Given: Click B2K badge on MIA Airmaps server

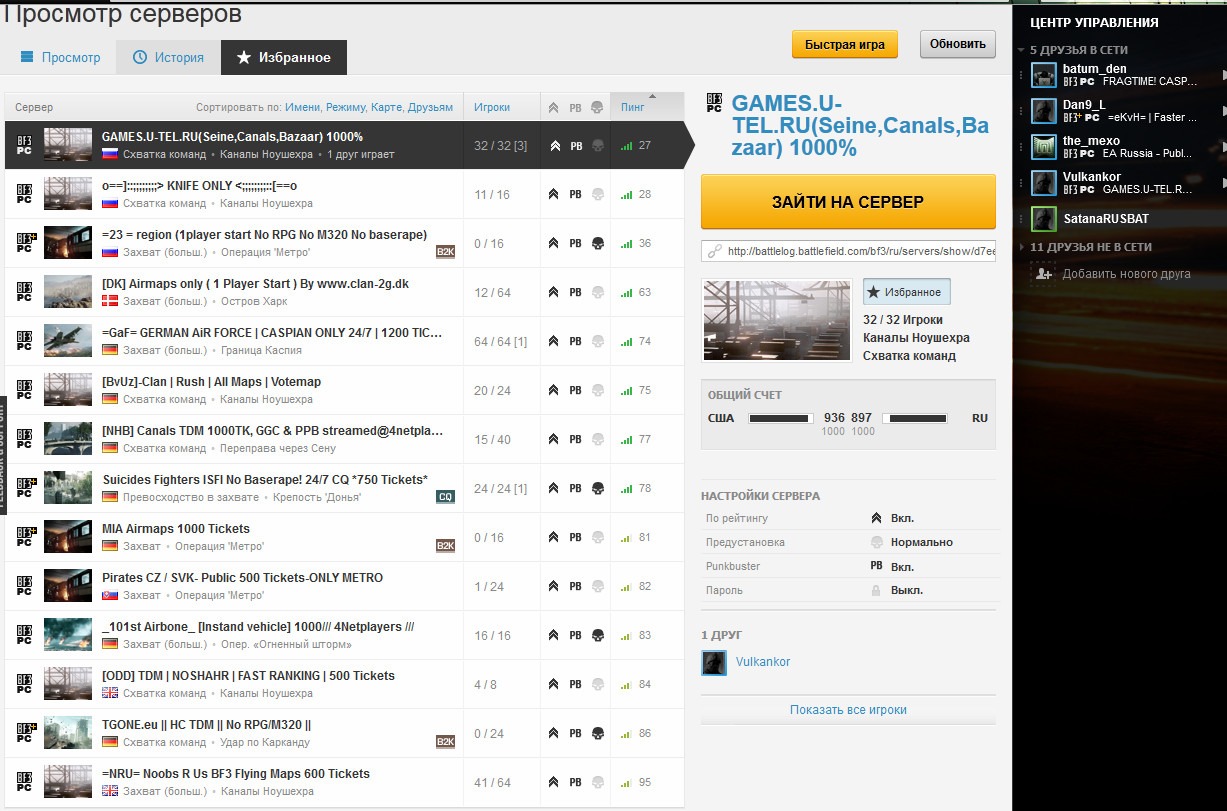Looking at the screenshot, I should (445, 546).
